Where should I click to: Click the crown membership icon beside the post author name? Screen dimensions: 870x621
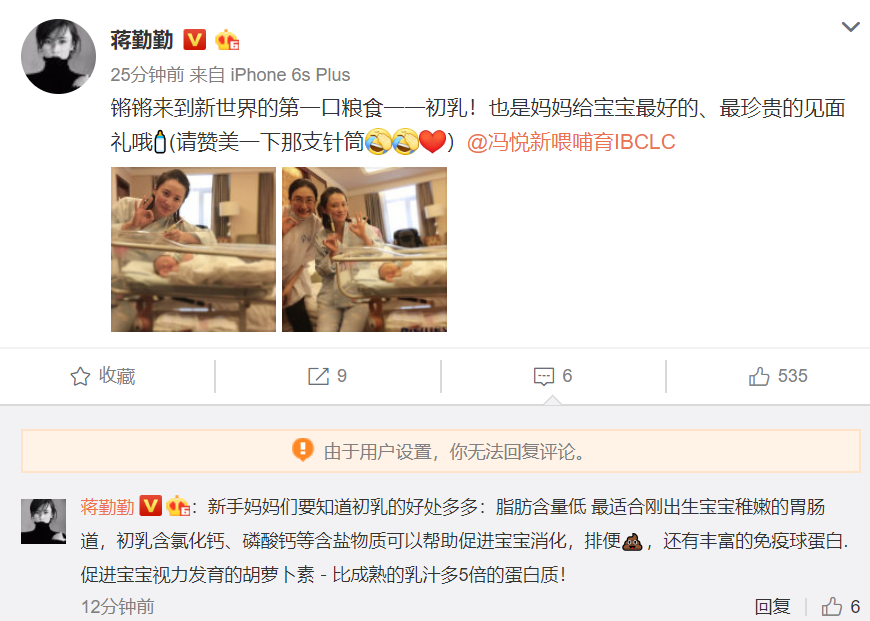(x=227, y=40)
